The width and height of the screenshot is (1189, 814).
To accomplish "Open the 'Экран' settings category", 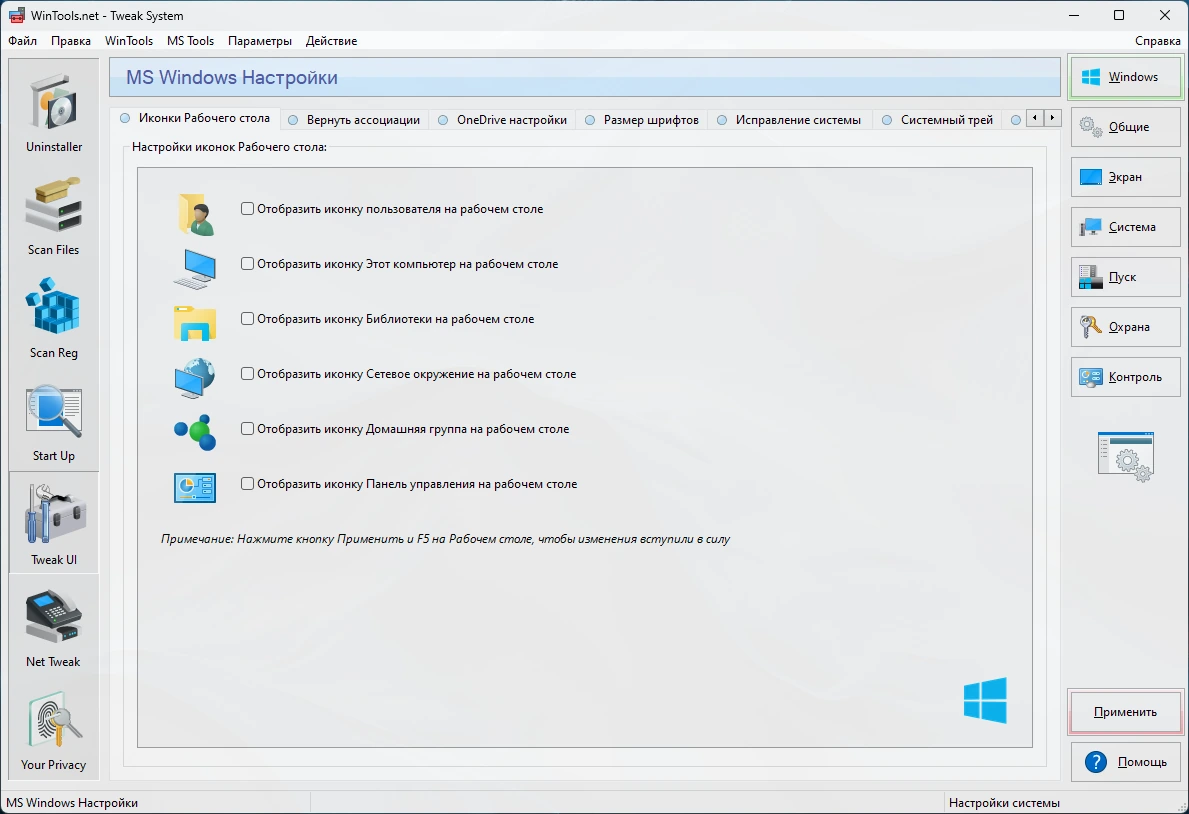I will pyautogui.click(x=1125, y=177).
